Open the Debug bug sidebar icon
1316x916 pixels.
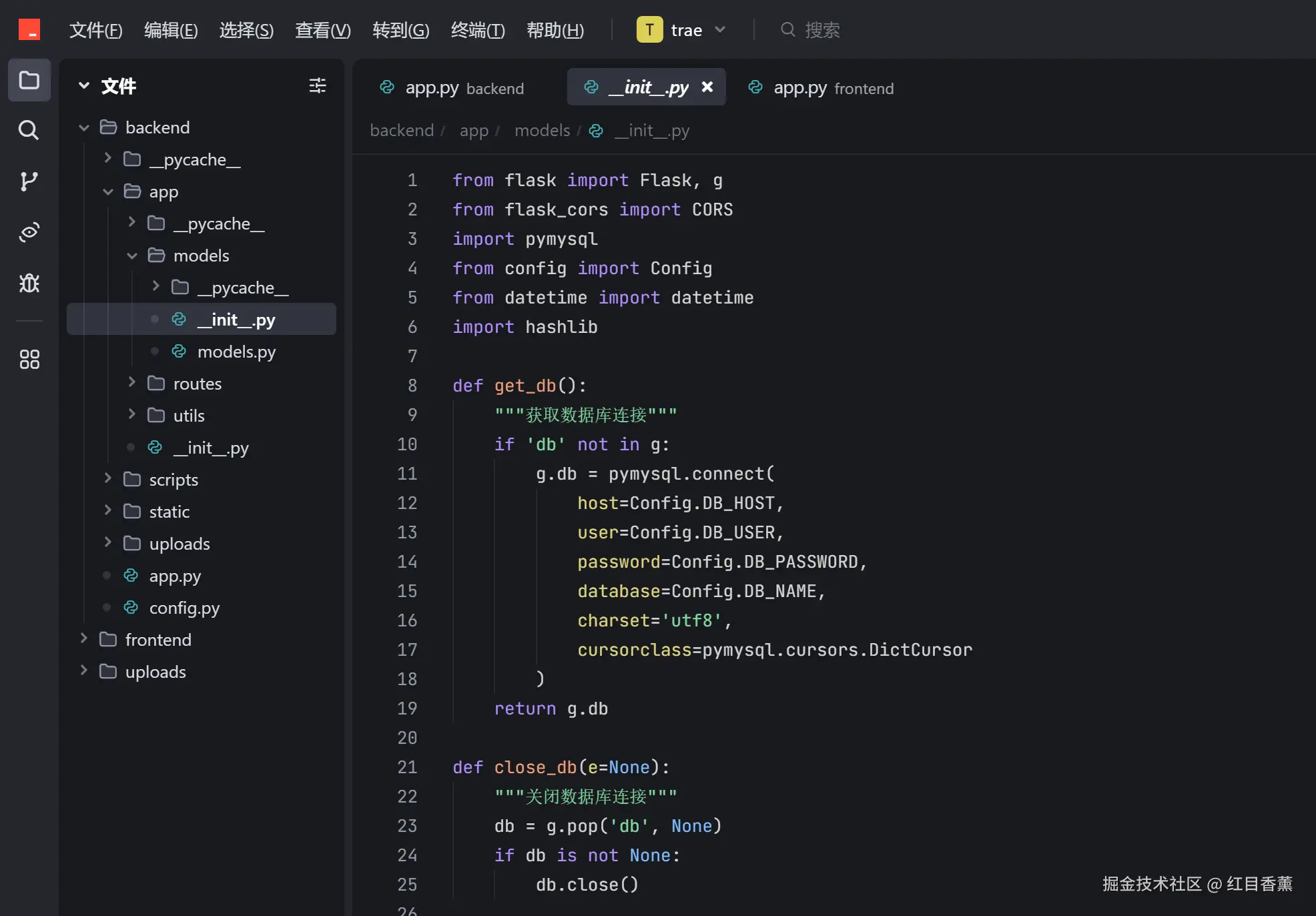point(29,284)
